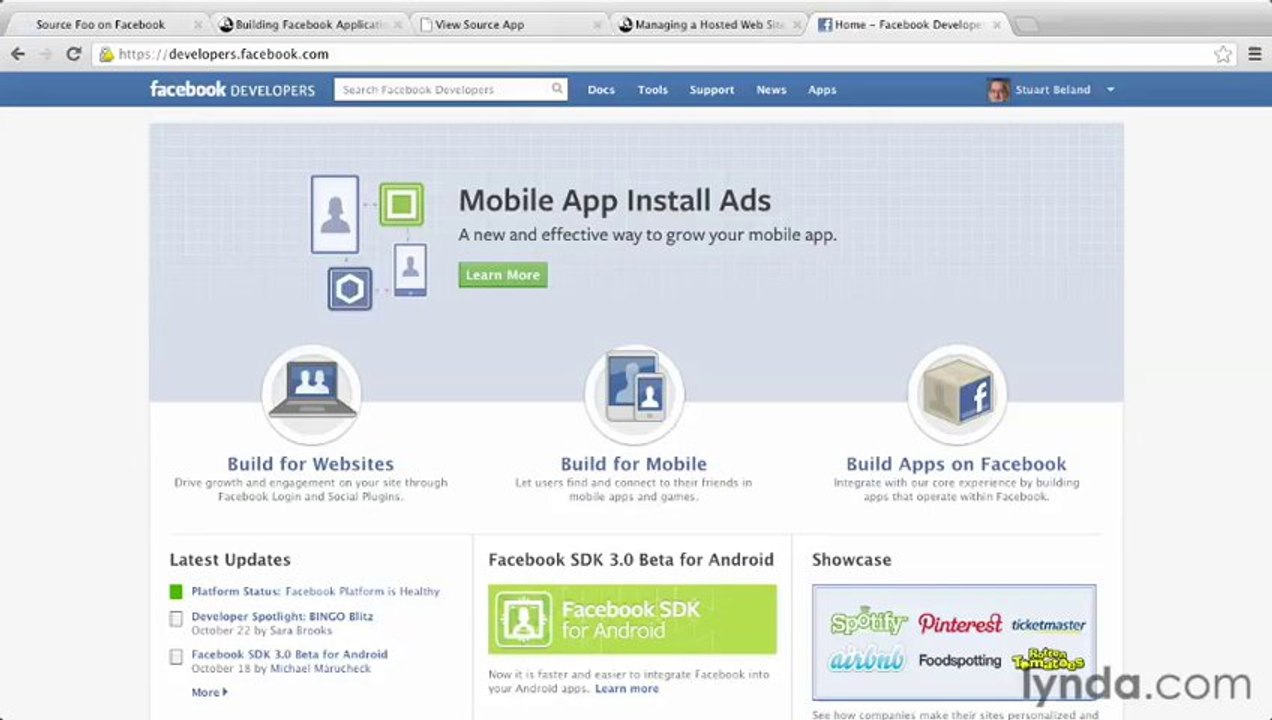Close the Home - Facebook Developers tab
Viewport: 1272px width, 720px height.
pos(996,25)
